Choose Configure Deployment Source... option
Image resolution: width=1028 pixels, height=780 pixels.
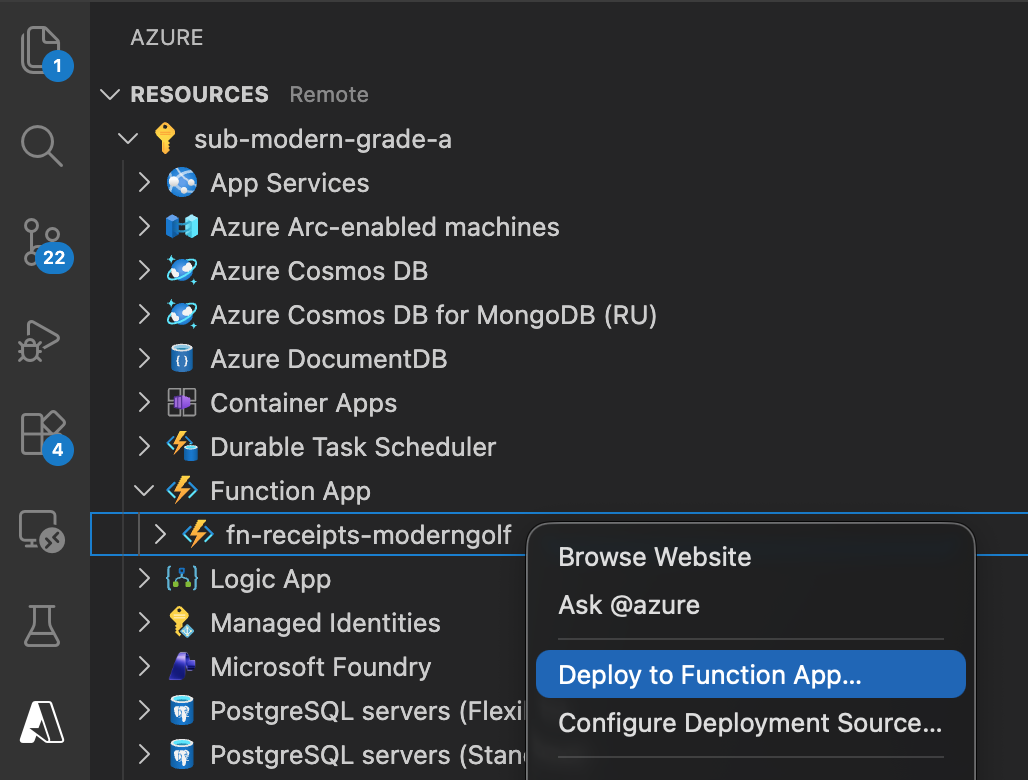(x=749, y=723)
